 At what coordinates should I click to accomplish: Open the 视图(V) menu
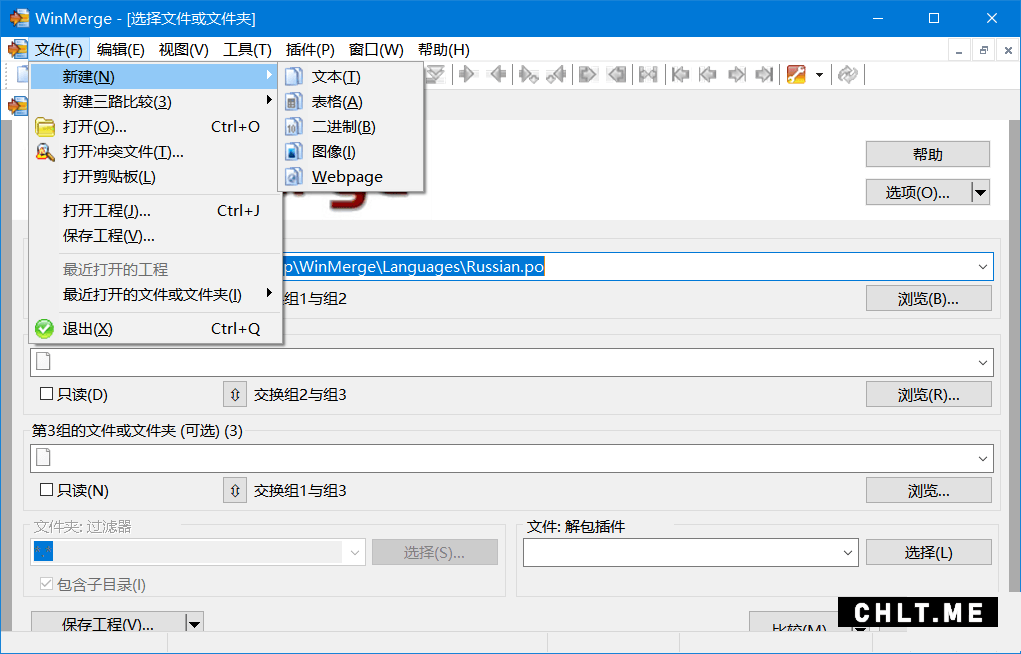pyautogui.click(x=184, y=50)
